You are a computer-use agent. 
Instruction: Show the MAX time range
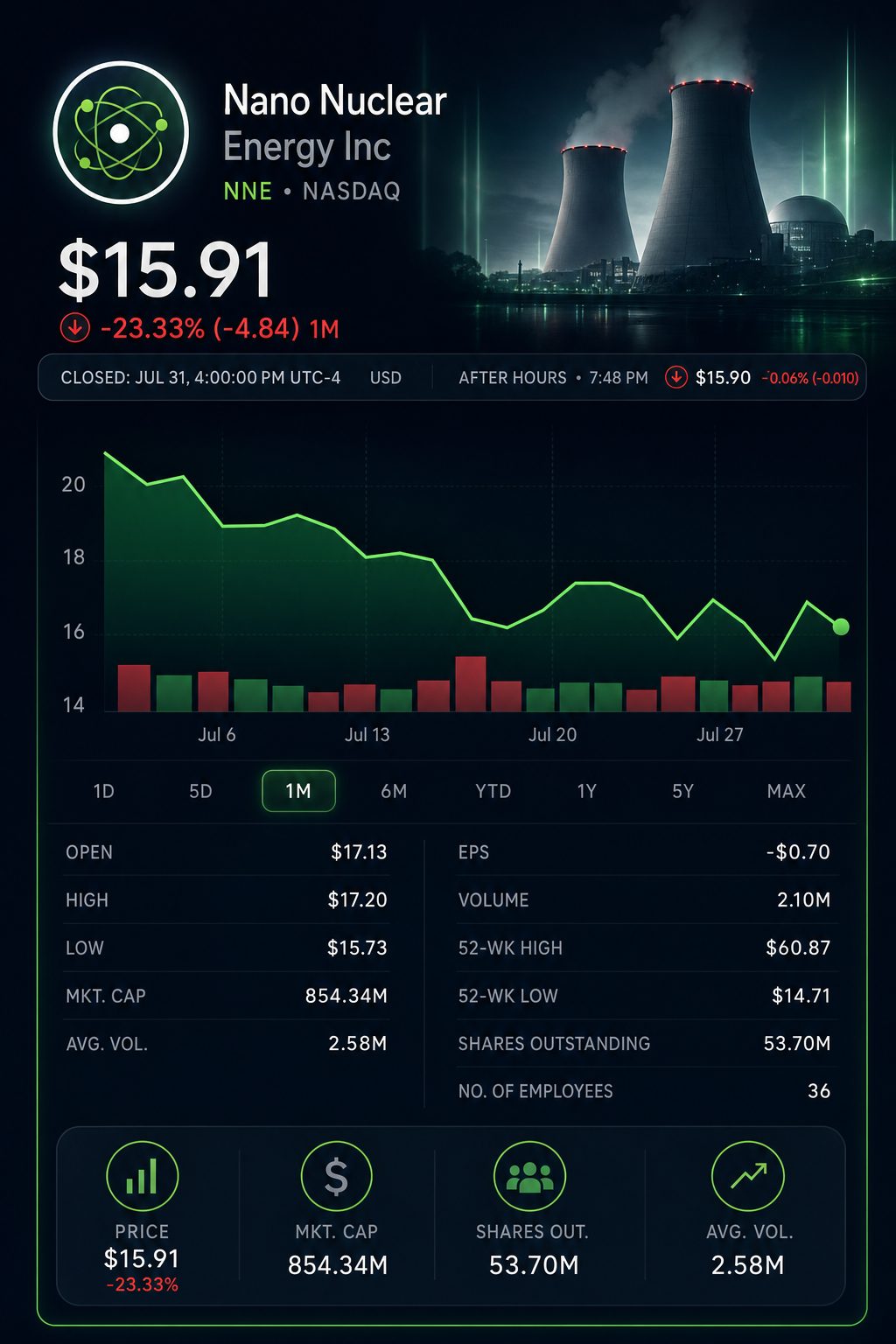tap(786, 791)
